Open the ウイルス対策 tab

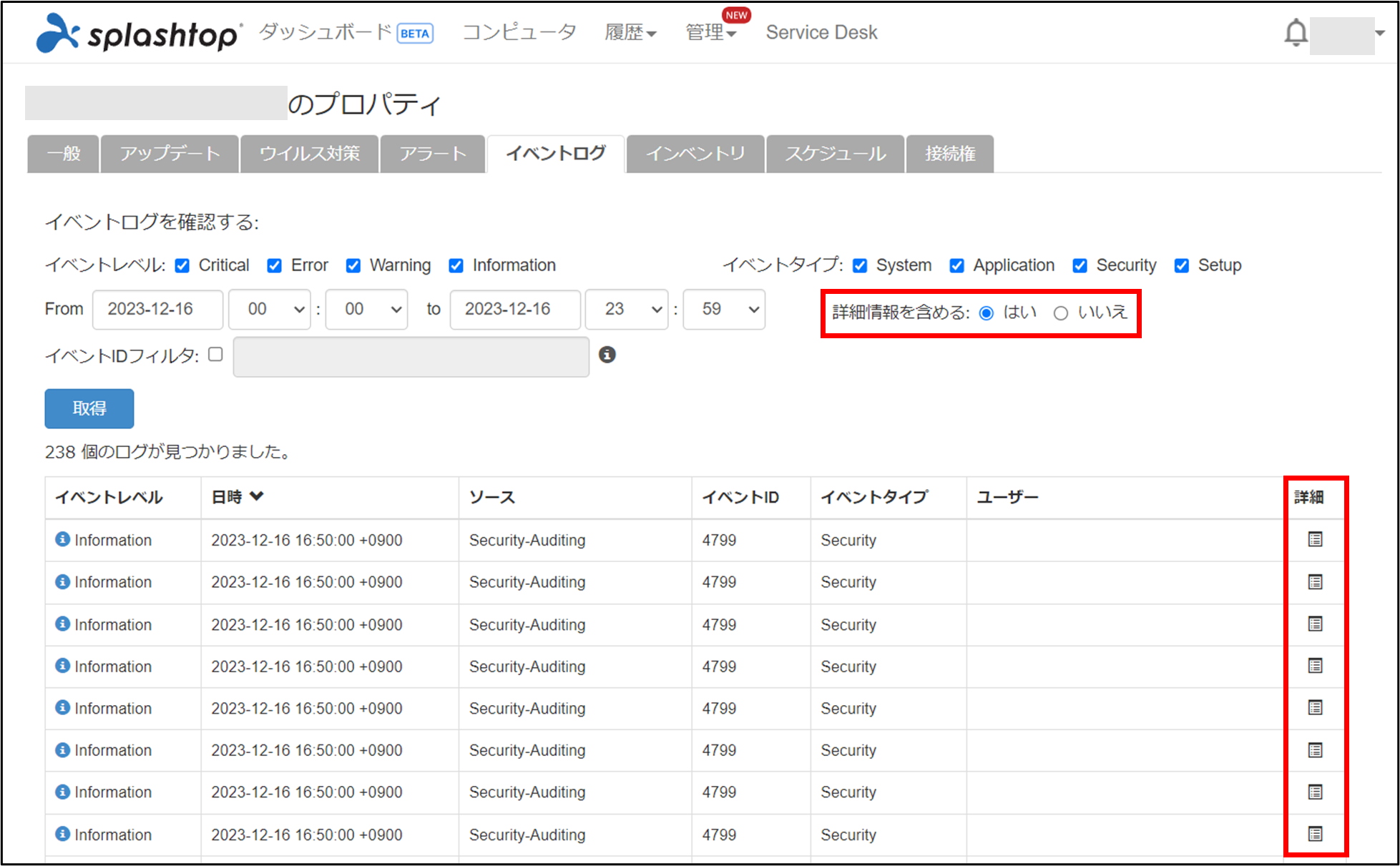click(309, 154)
